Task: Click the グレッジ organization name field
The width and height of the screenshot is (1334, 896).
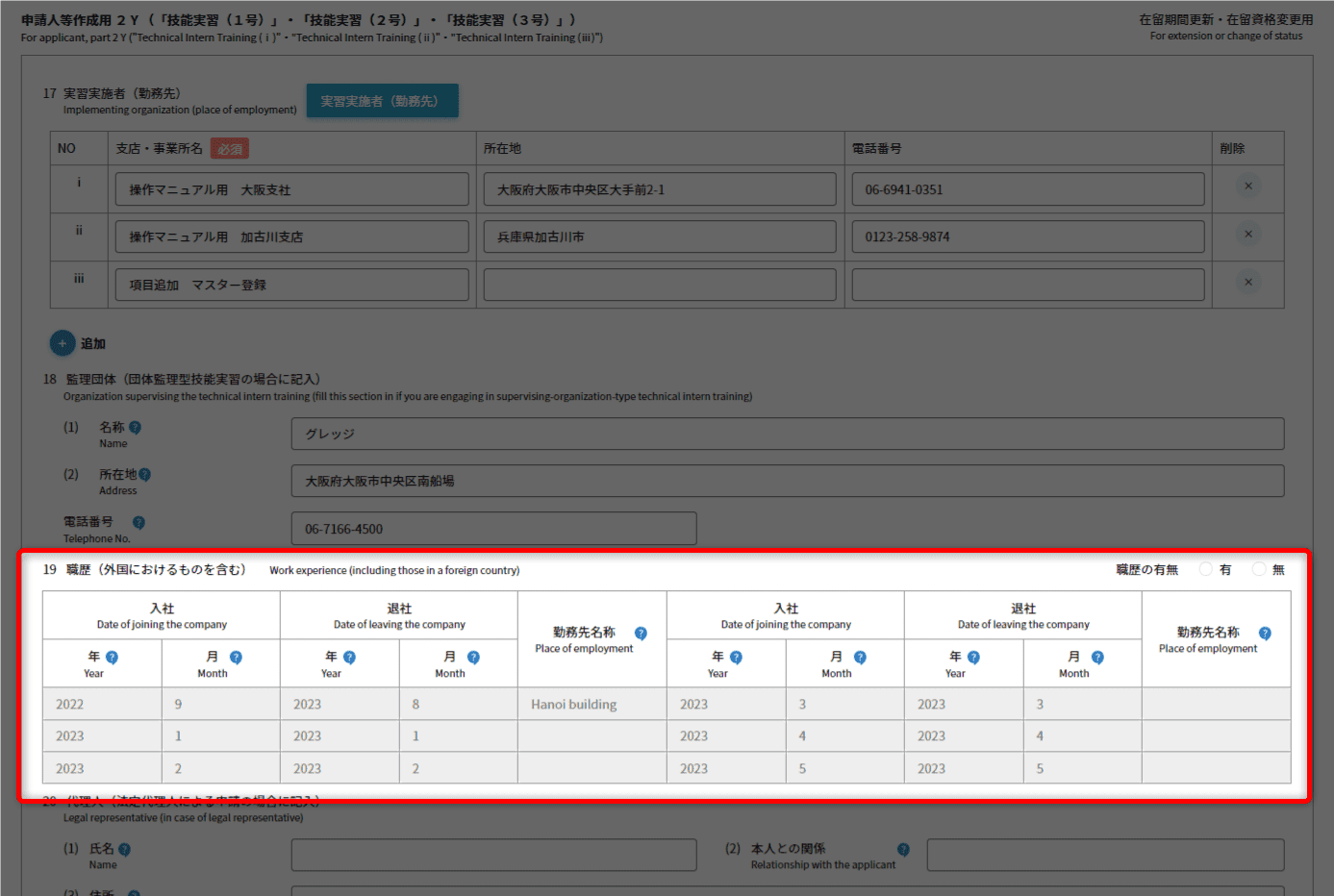Action: point(787,434)
